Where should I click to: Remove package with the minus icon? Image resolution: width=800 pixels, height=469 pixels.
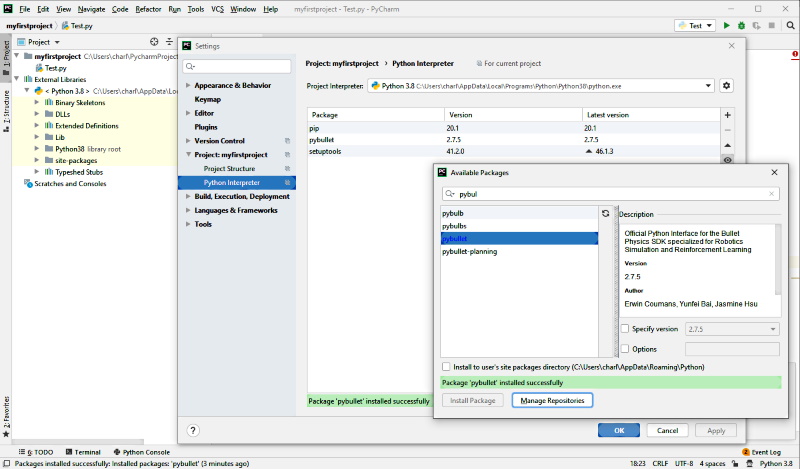click(728, 130)
